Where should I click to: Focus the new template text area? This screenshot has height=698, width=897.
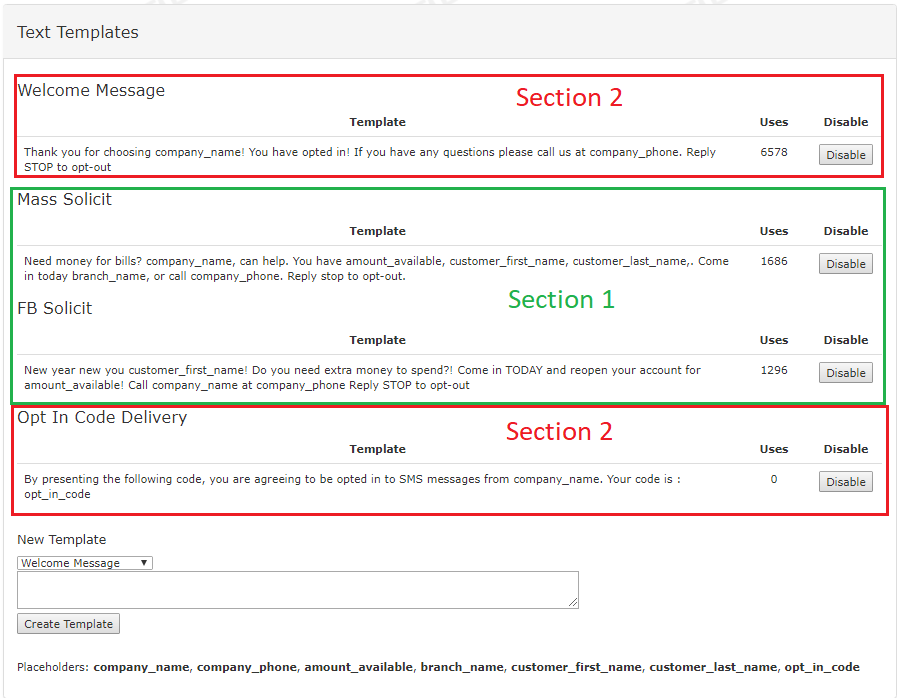297,590
